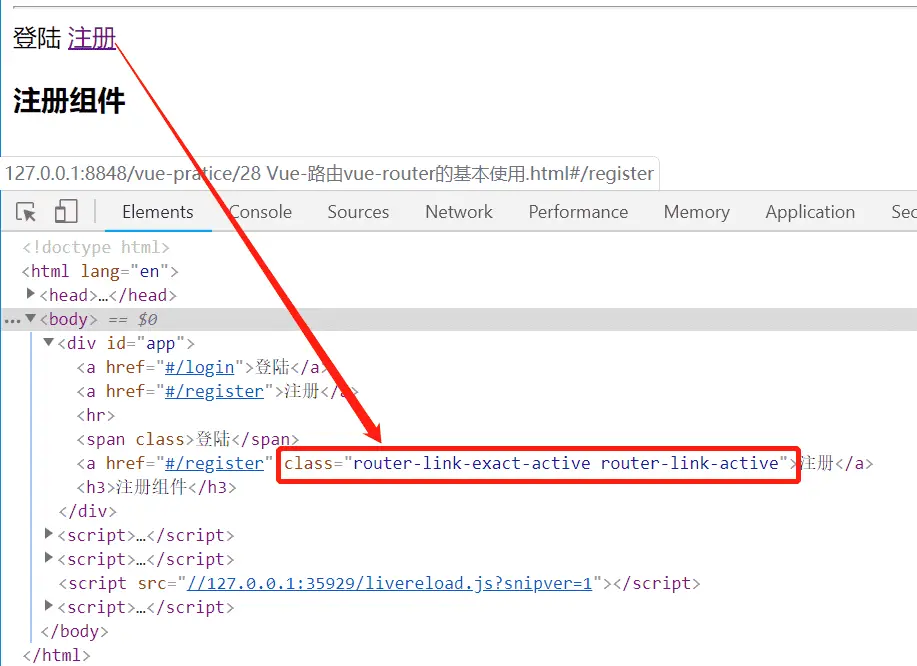Toggle the device toolbar icon
The height and width of the screenshot is (666, 917).
(66, 212)
